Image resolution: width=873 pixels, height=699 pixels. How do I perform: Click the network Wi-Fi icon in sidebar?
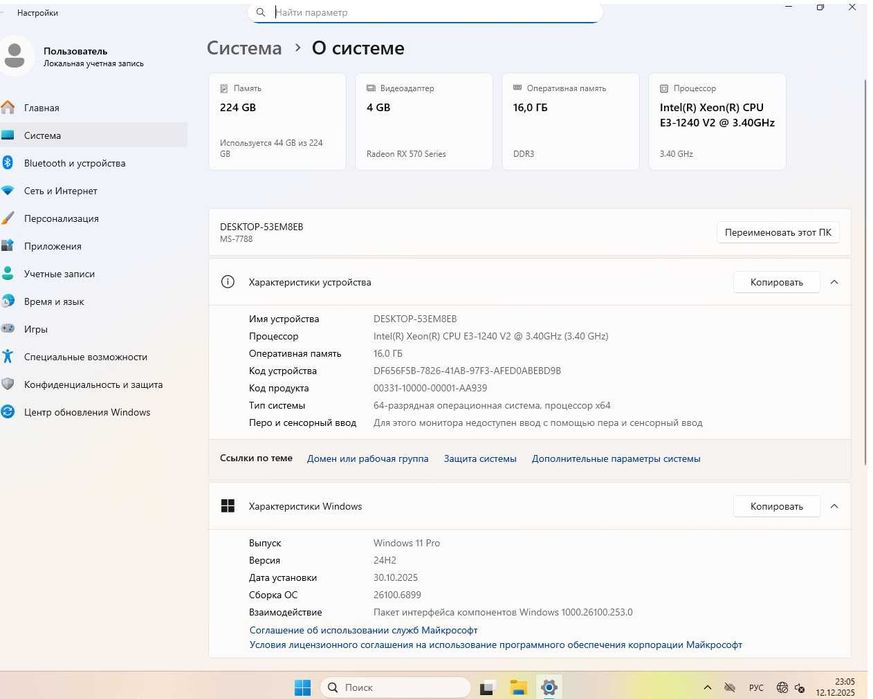(x=8, y=190)
